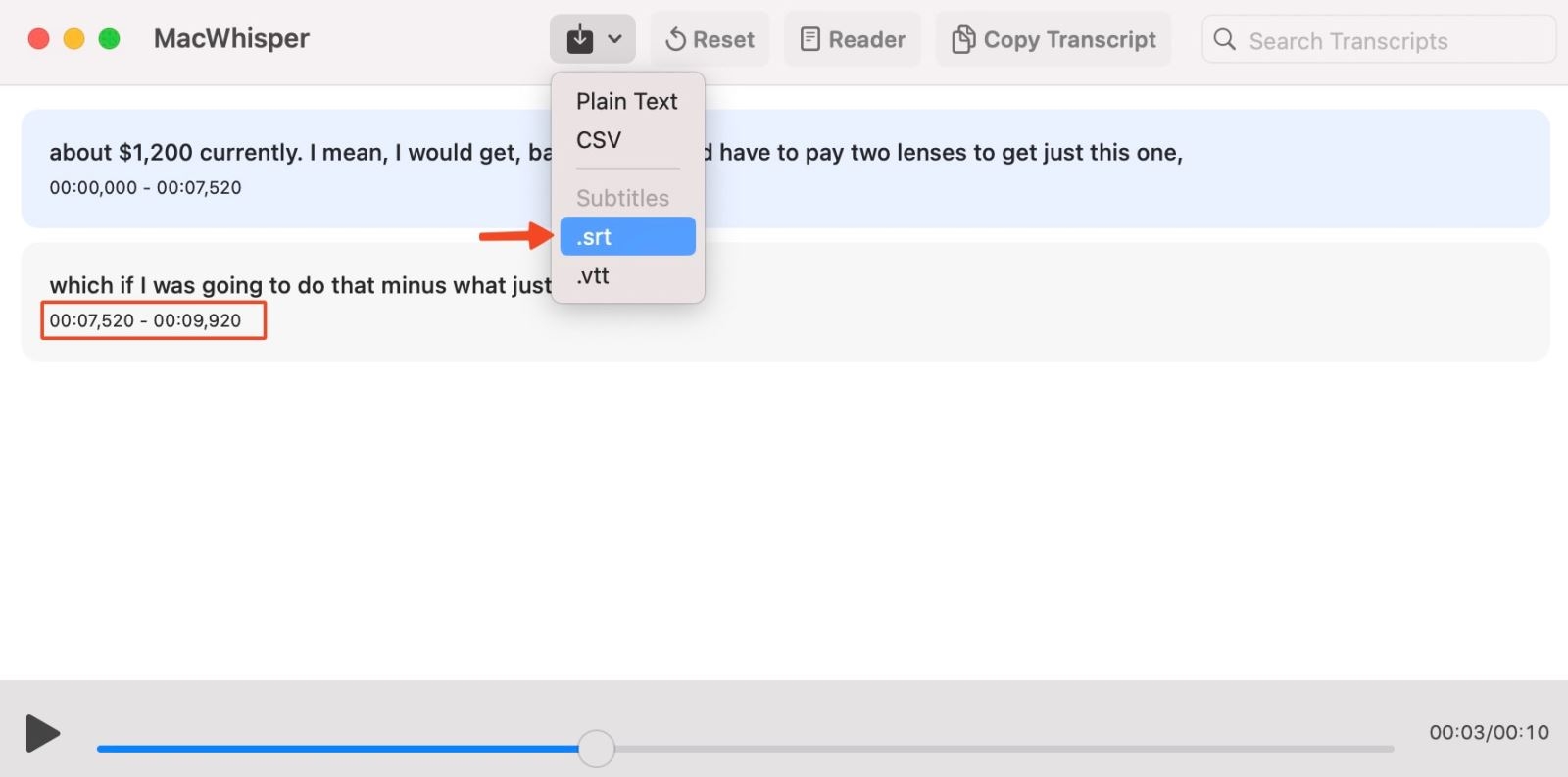Select transcript segment starting 'about $1,200 currently'
This screenshot has height=777, width=1568.
(786, 169)
